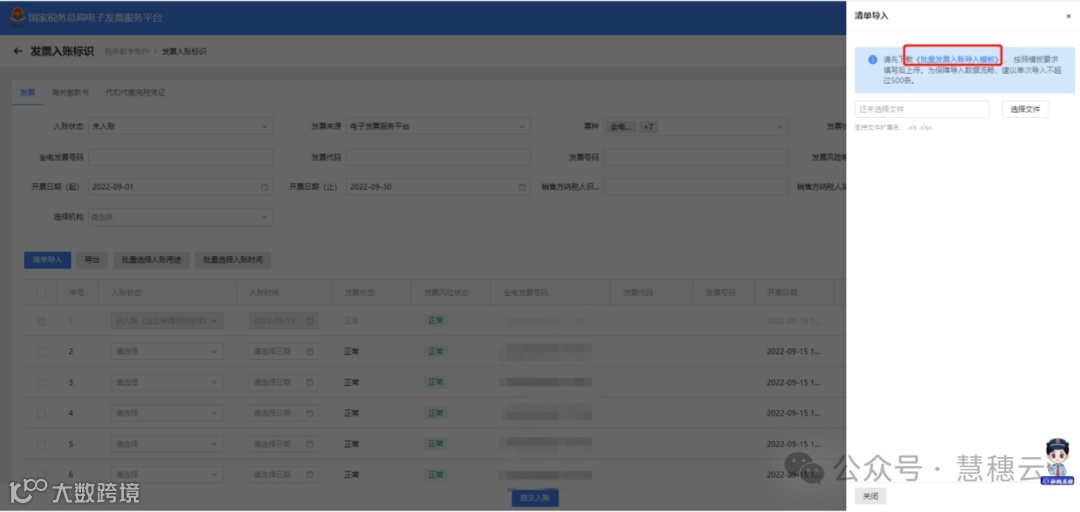
Task: Open row 2 入账状态 请选择 dropdown
Action: click(x=167, y=351)
